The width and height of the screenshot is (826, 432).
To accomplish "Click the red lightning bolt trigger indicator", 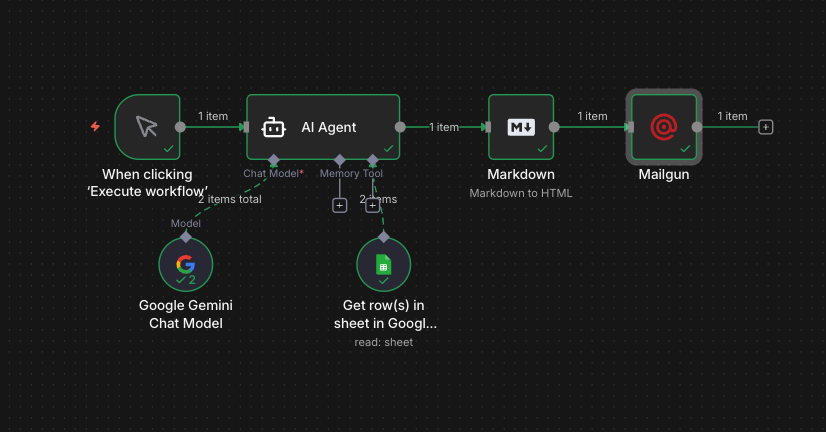I will [x=95, y=127].
